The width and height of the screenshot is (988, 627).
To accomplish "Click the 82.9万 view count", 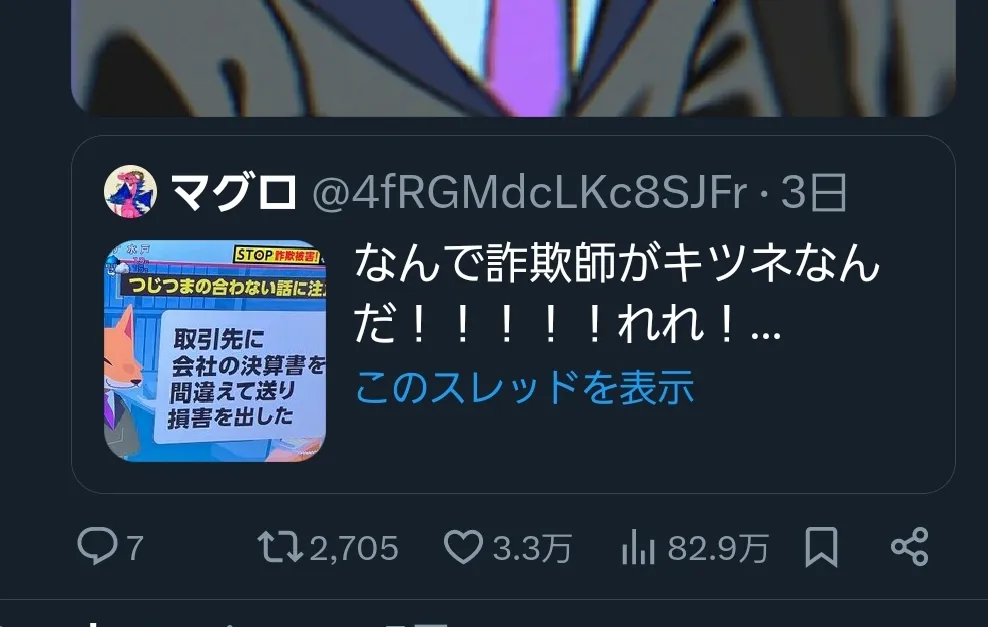I will (x=718, y=548).
